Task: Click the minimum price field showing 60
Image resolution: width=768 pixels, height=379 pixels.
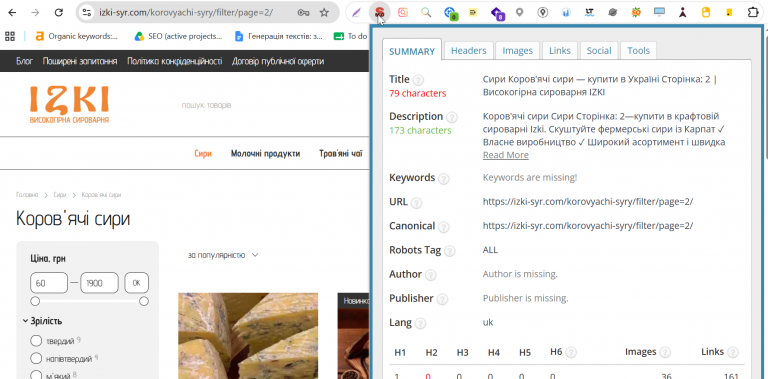Action: pyautogui.click(x=49, y=283)
